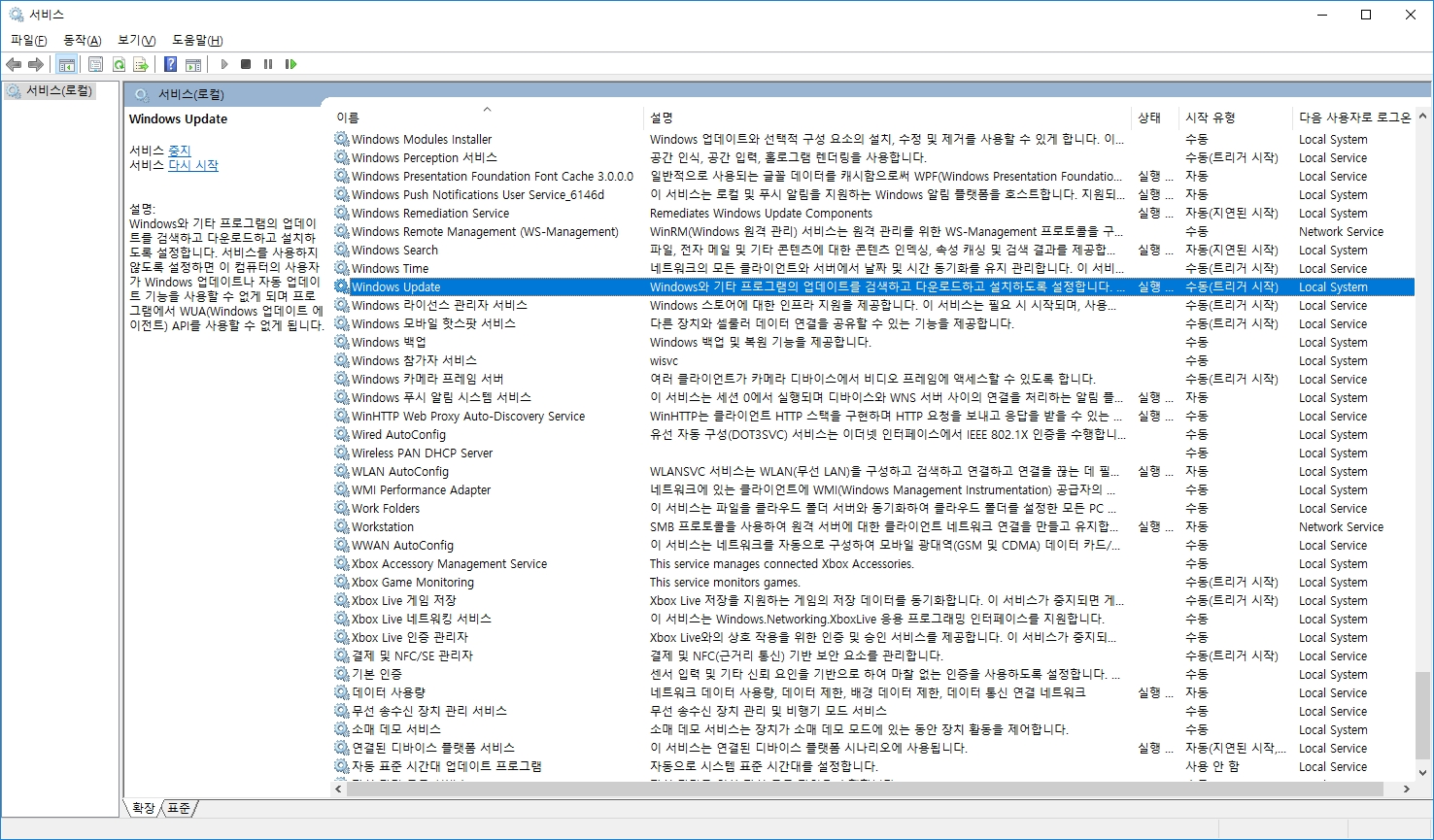Open the Properties toolbar icon
1434x840 pixels.
(95, 64)
